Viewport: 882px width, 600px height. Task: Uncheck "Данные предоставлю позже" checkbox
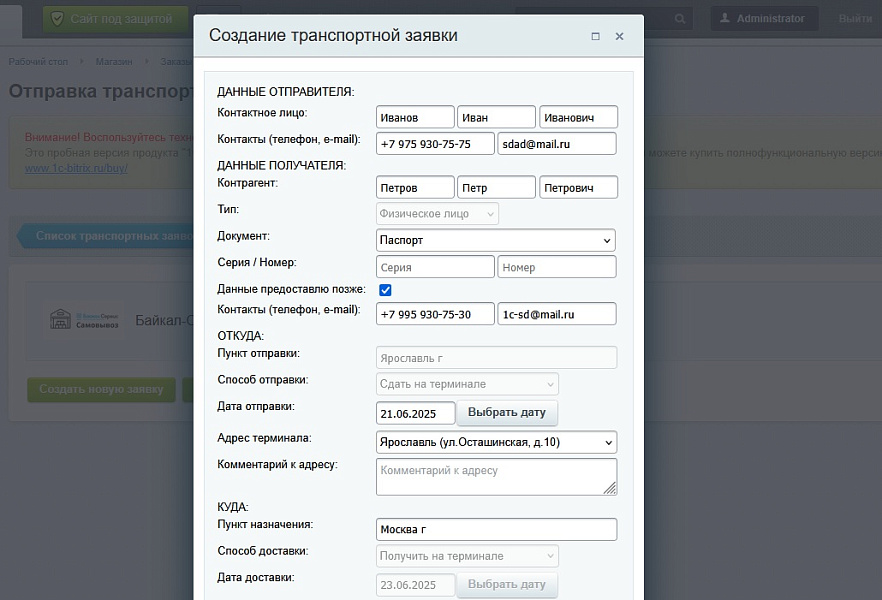click(385, 290)
